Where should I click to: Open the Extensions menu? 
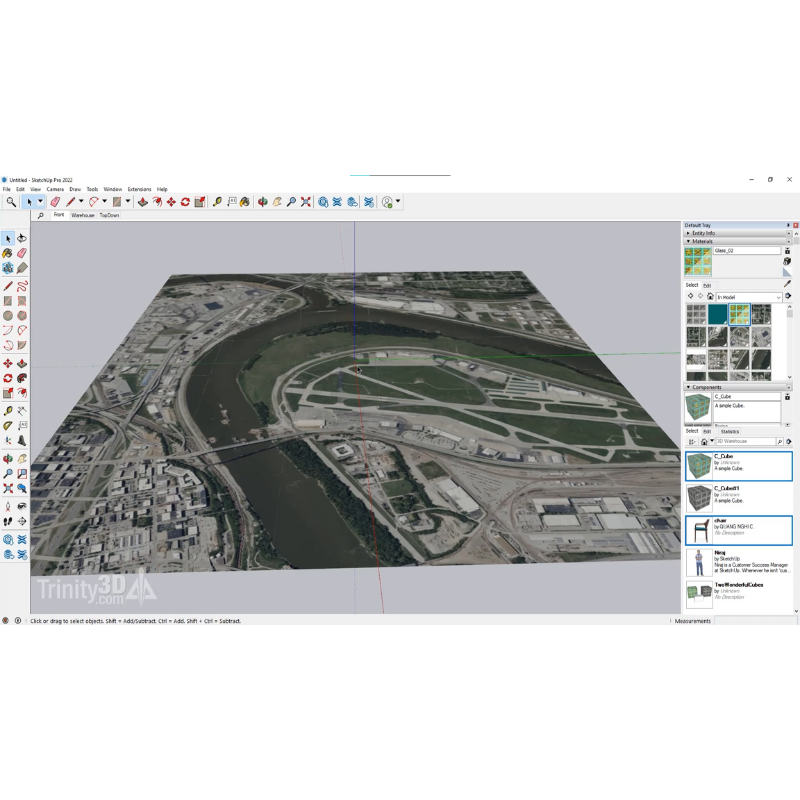pyautogui.click(x=139, y=189)
